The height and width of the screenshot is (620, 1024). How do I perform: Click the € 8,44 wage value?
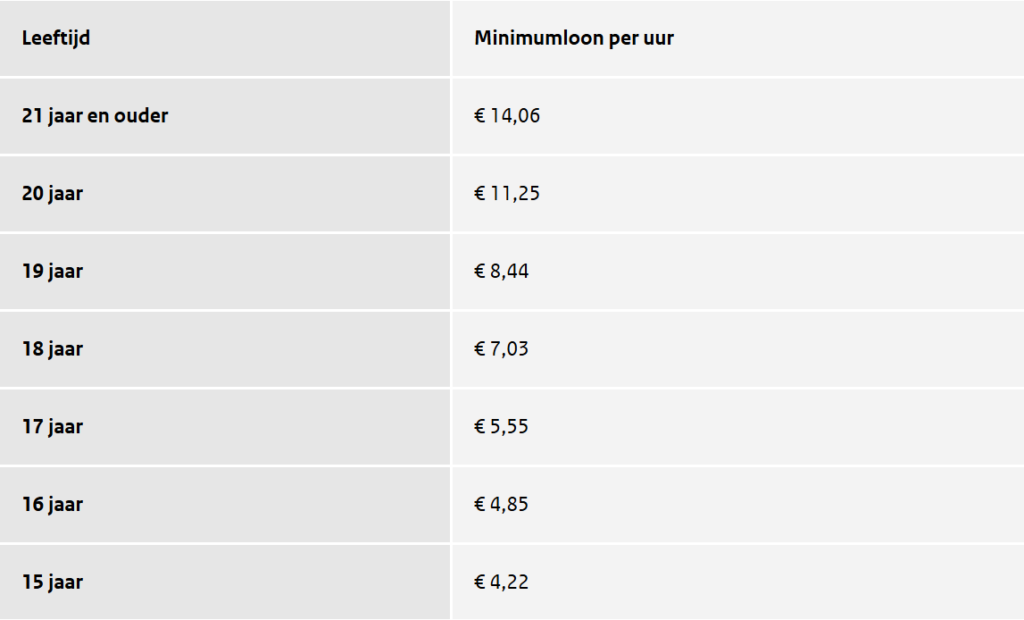[502, 272]
